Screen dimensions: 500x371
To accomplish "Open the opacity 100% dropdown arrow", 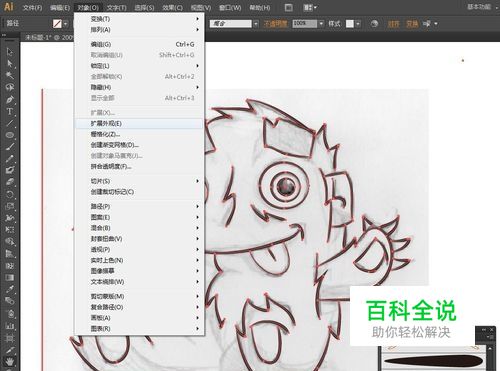I will (x=321, y=24).
